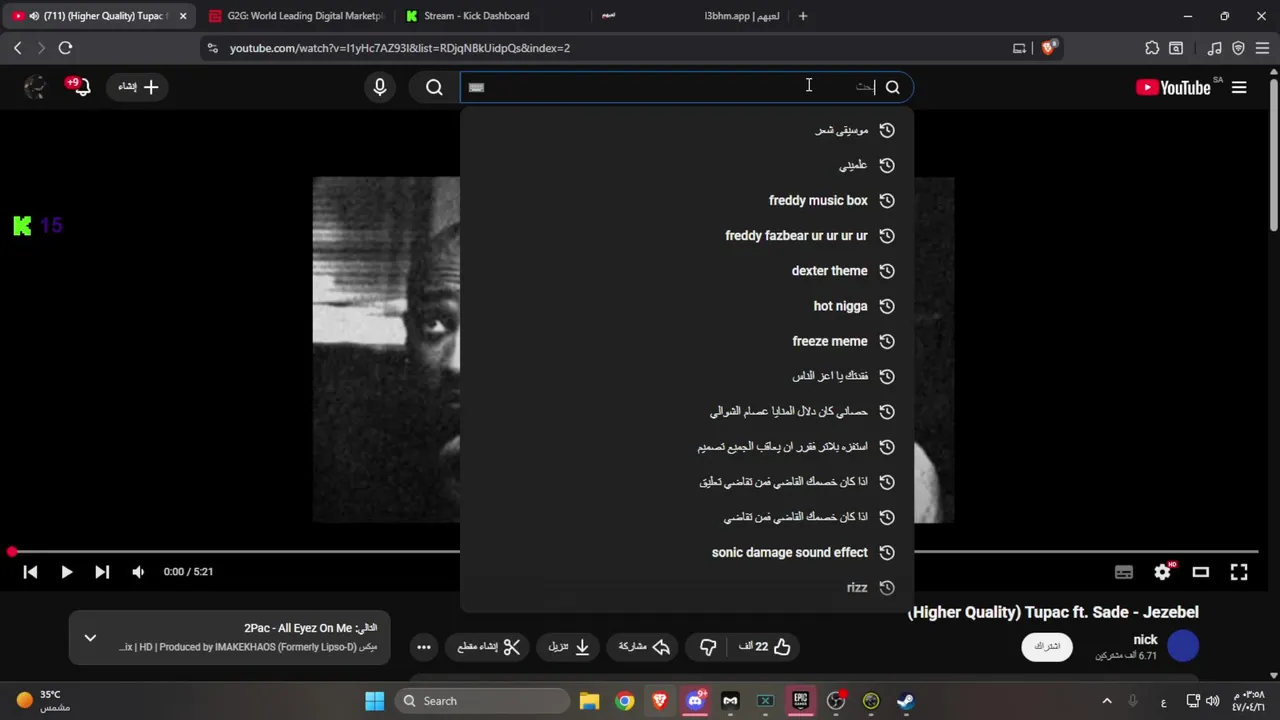Enter full screen mode
This screenshot has width=1280, height=720.
pos(1239,572)
